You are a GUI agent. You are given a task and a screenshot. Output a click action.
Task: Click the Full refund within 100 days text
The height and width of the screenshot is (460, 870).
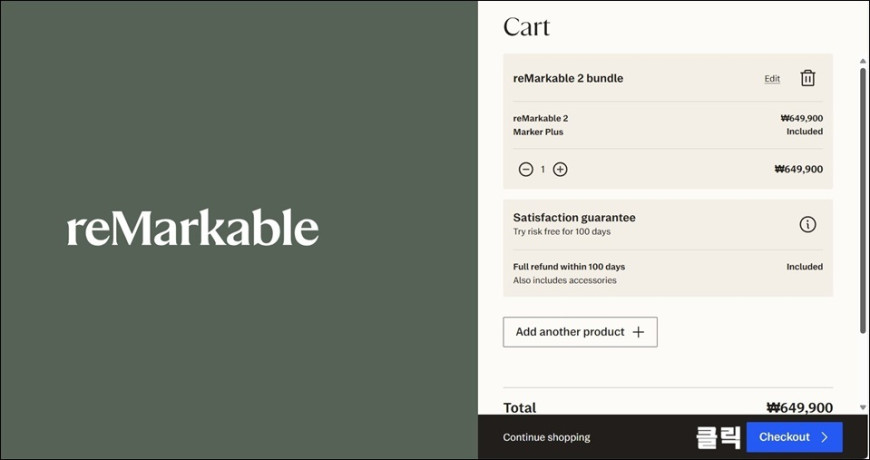point(569,267)
